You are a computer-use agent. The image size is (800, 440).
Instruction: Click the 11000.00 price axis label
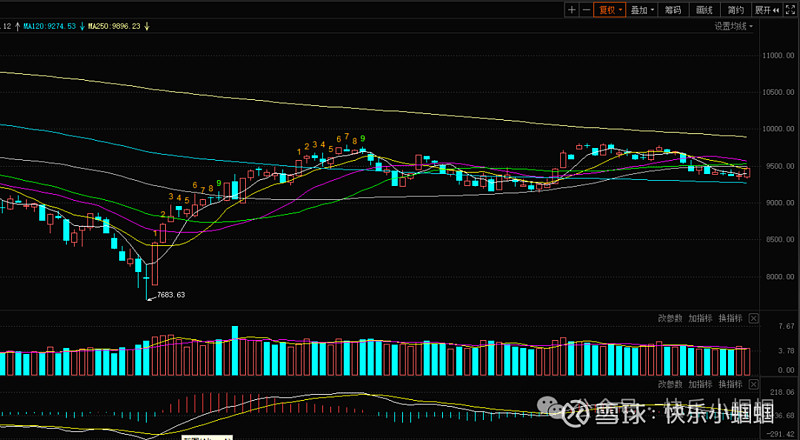pos(778,55)
